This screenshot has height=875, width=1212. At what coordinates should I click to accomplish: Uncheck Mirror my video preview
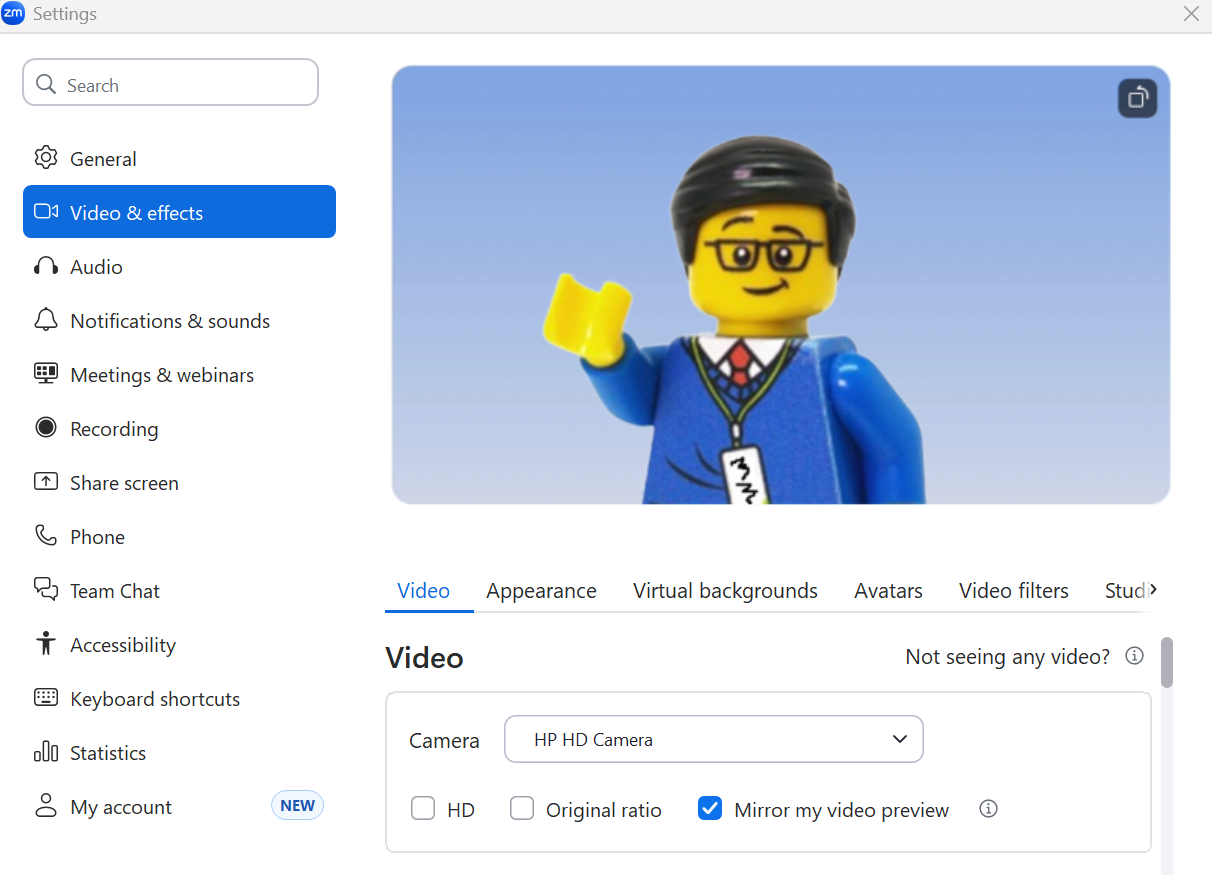pos(710,809)
